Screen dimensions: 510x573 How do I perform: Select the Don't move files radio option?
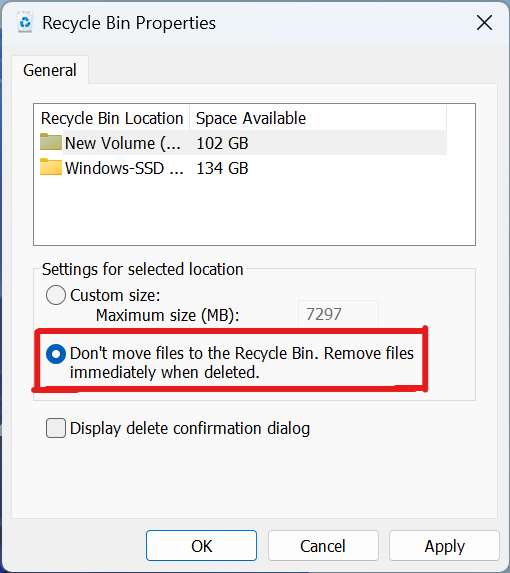click(56, 354)
